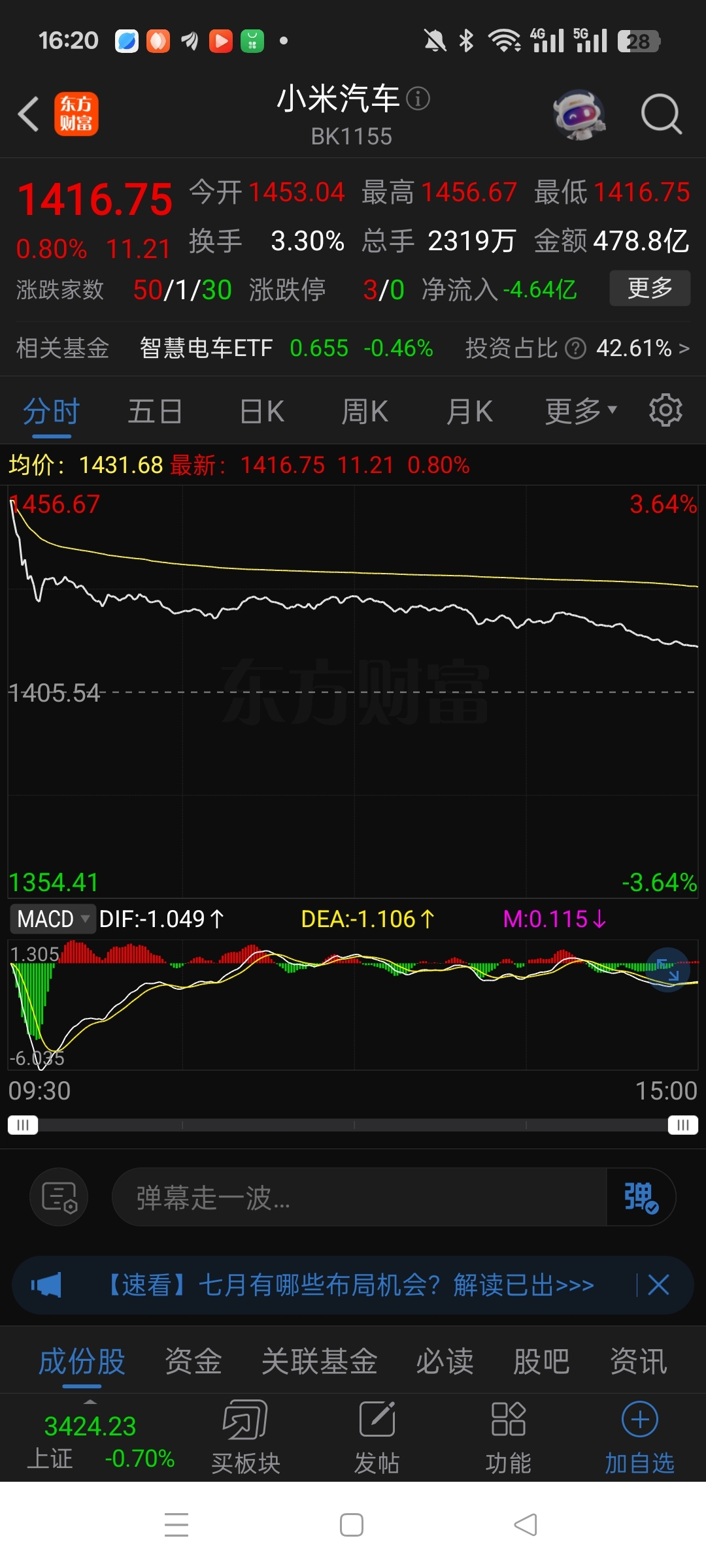706x1568 pixels.
Task: Open the danmaku list settings icon
Action: [x=59, y=1198]
